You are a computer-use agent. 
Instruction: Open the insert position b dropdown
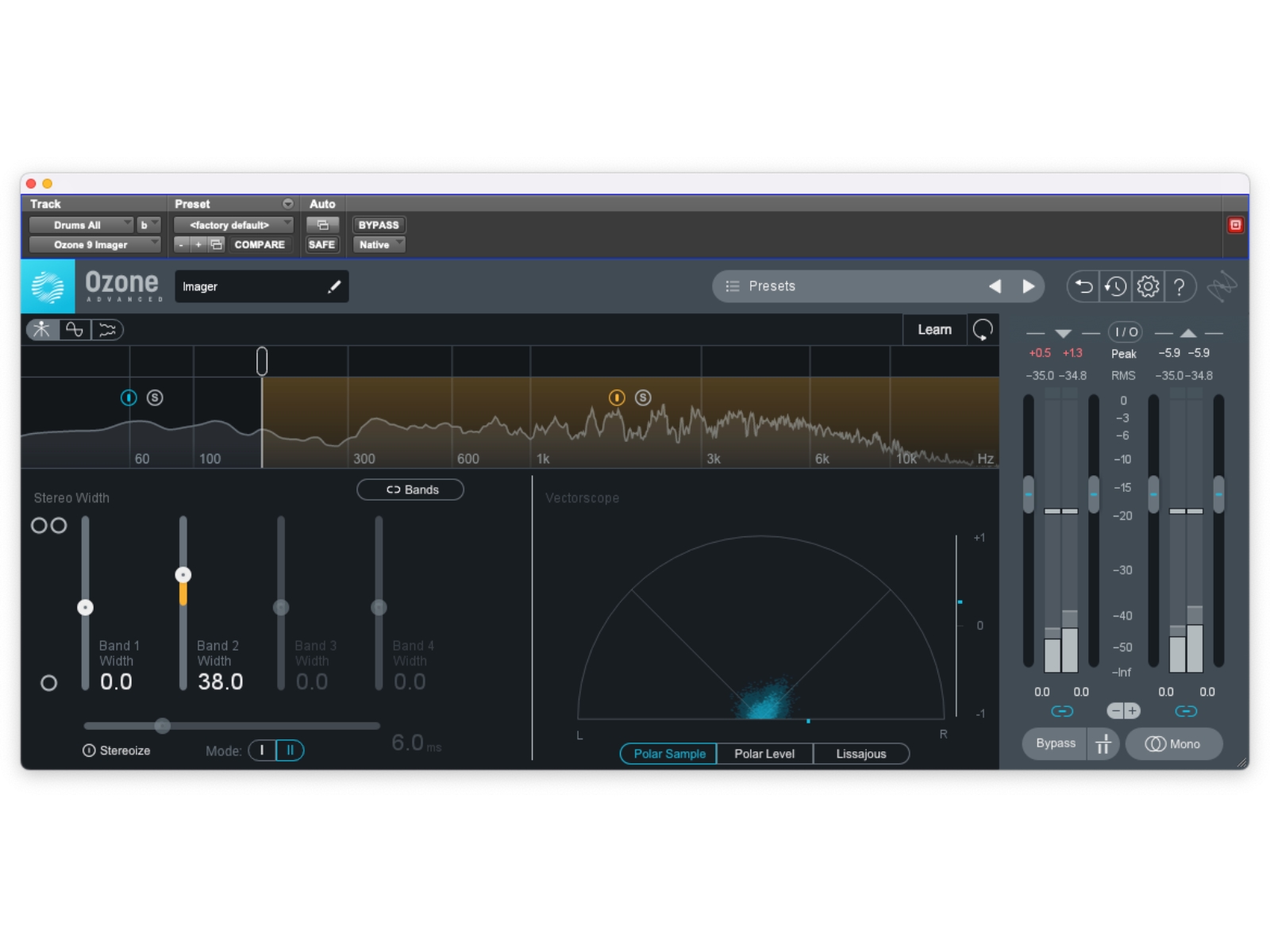[148, 225]
